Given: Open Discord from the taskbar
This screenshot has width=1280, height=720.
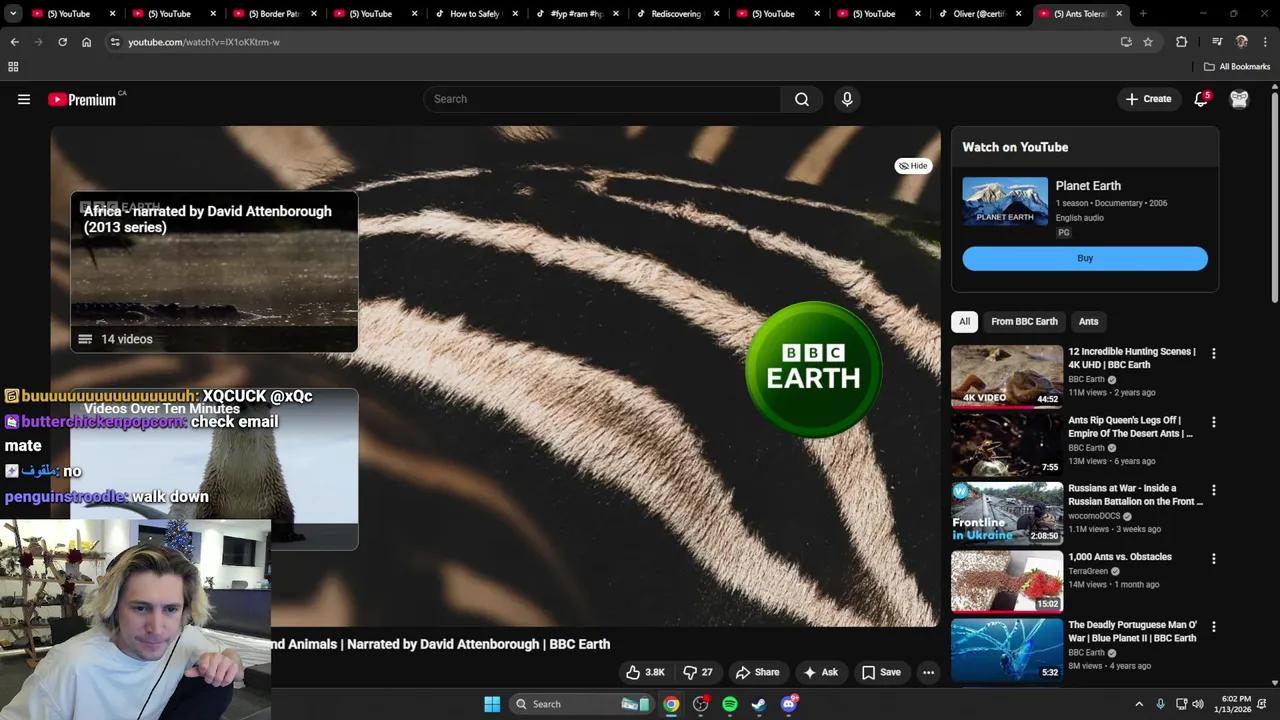Looking at the screenshot, I should click(x=789, y=704).
